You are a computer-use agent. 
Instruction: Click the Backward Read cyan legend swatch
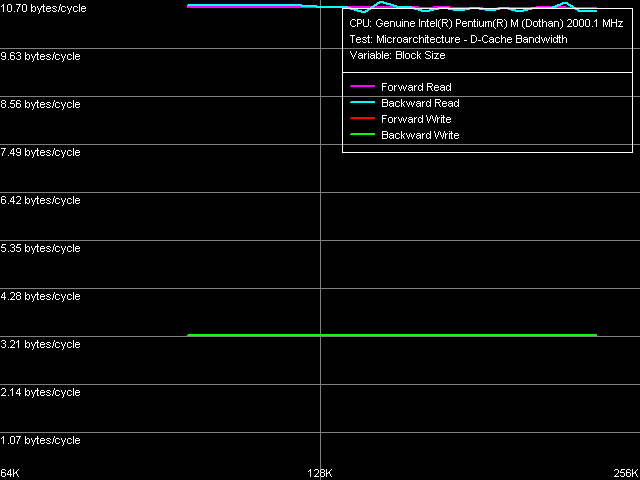coord(362,102)
